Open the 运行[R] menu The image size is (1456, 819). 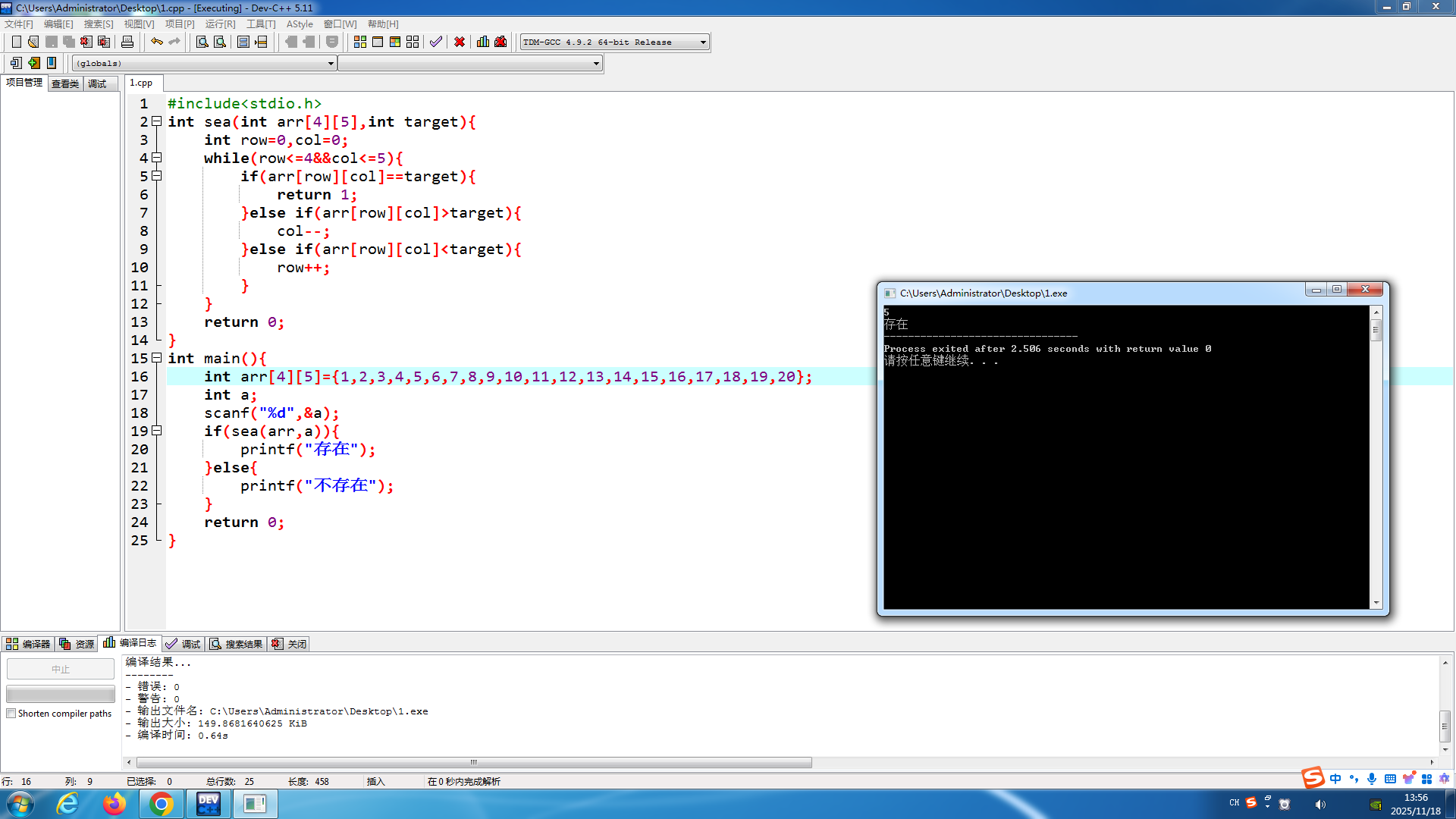point(220,24)
